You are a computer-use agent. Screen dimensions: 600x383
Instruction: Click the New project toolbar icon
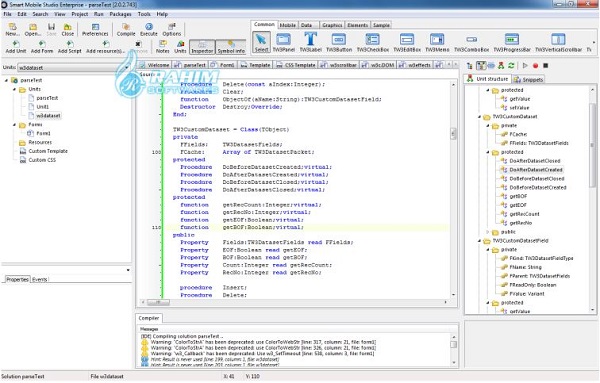[12, 29]
